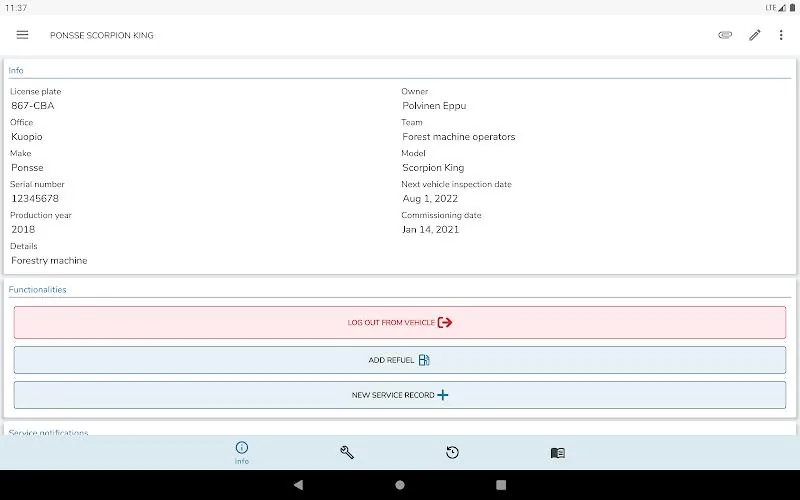This screenshot has width=800, height=500.
Task: Create a new service record
Action: [399, 395]
